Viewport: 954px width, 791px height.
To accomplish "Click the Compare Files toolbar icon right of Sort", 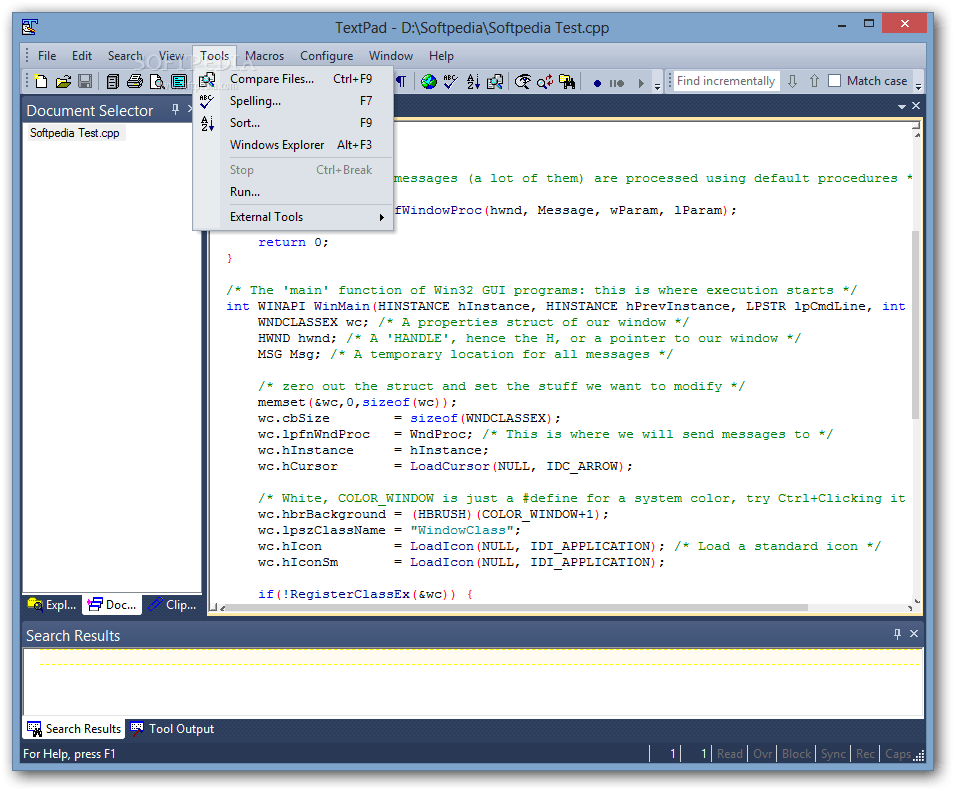I will click(x=495, y=81).
